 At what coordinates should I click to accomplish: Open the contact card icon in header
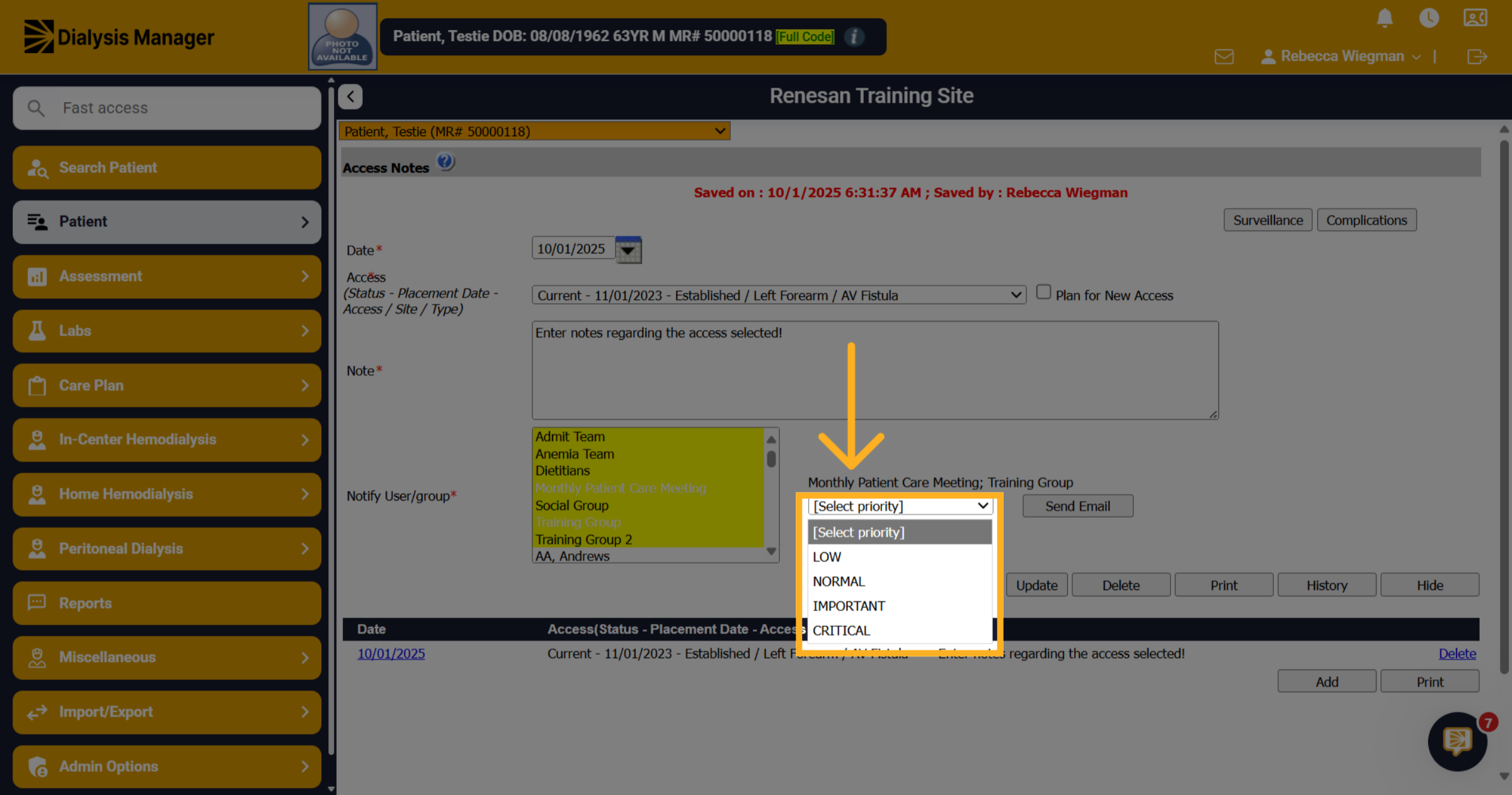tap(1475, 18)
